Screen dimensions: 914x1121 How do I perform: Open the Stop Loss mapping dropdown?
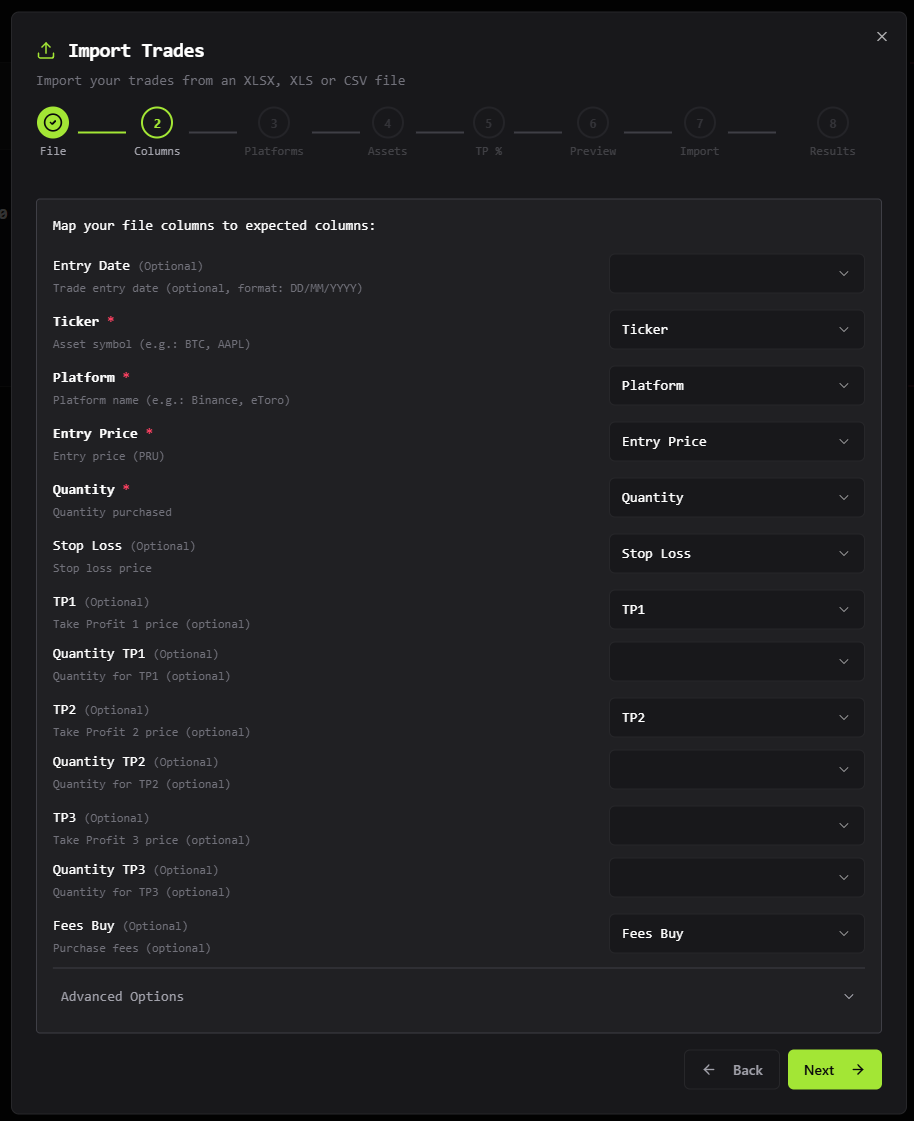[x=736, y=553]
